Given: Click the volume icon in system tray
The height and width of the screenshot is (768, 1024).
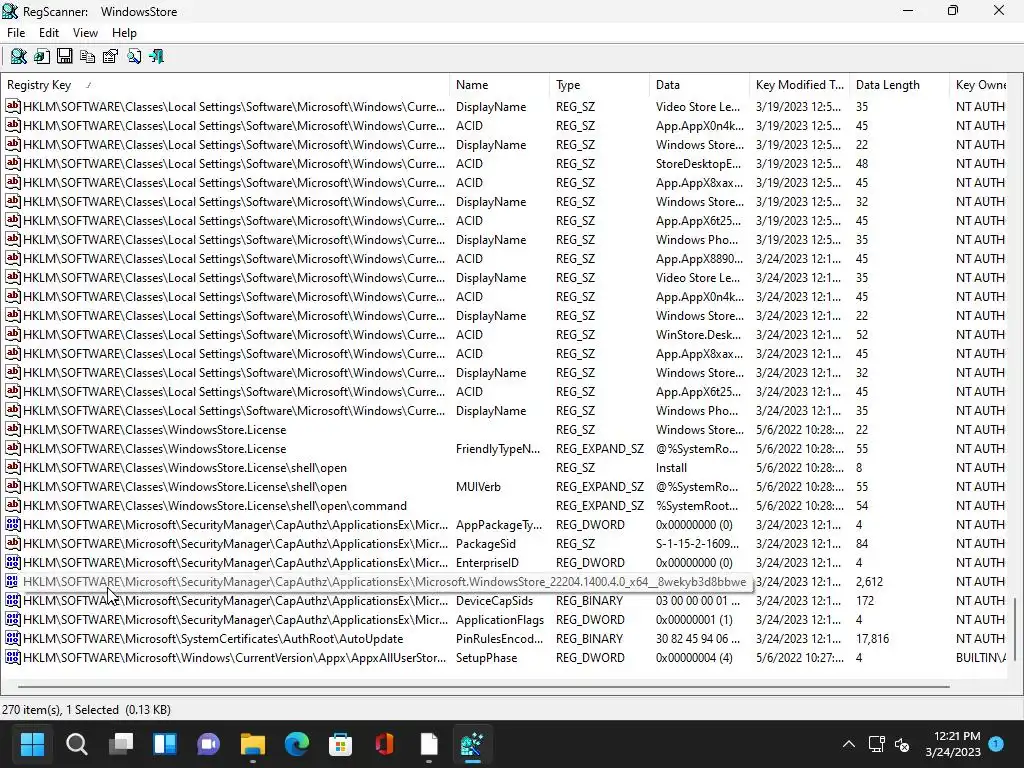Looking at the screenshot, I should tap(903, 744).
